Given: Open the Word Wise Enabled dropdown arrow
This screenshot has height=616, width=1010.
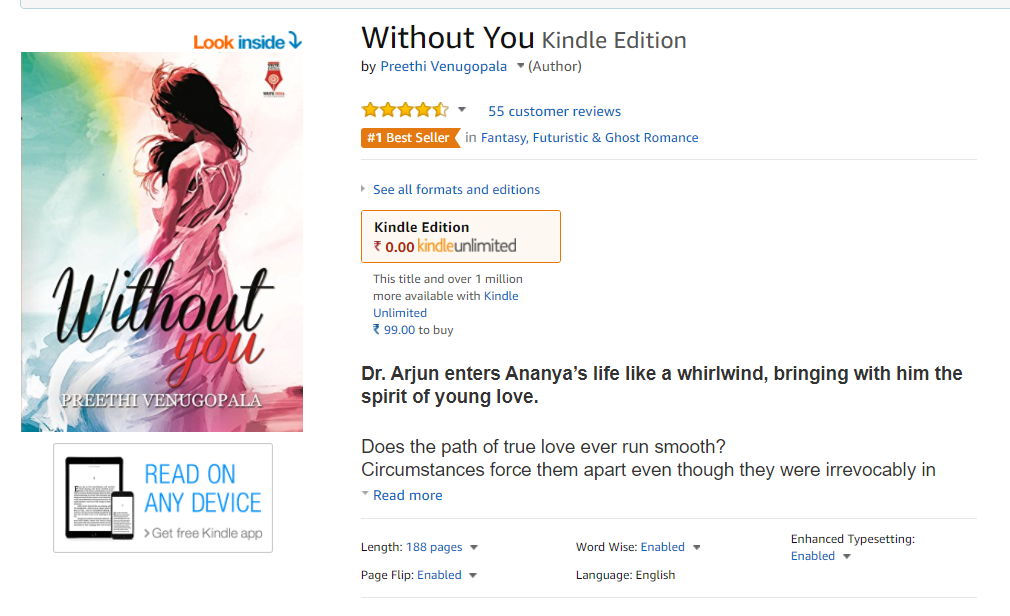Looking at the screenshot, I should point(696,548).
